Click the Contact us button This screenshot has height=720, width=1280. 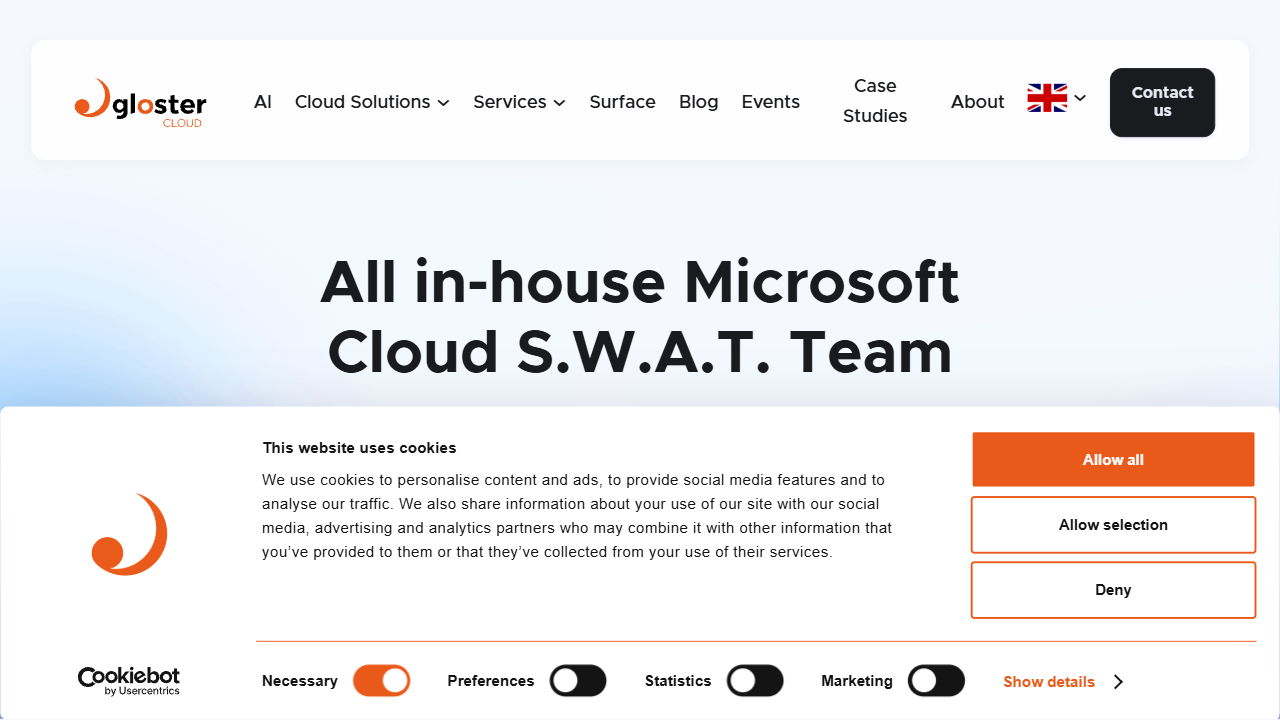pos(1162,102)
